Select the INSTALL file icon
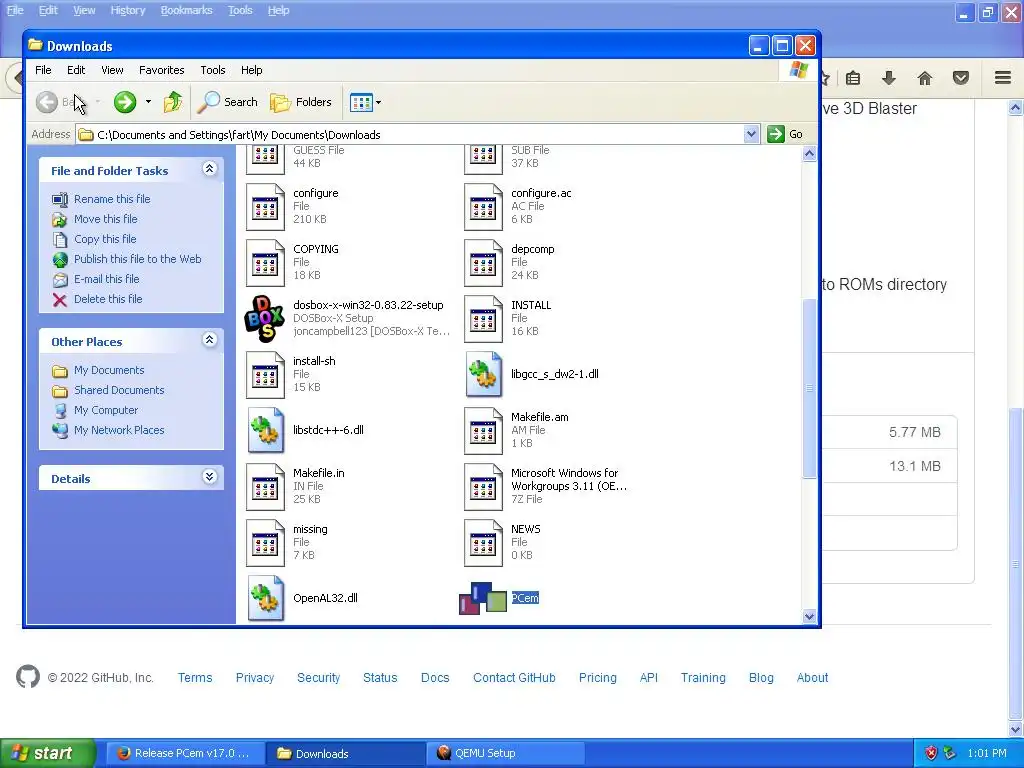The image size is (1024, 768). click(x=483, y=319)
